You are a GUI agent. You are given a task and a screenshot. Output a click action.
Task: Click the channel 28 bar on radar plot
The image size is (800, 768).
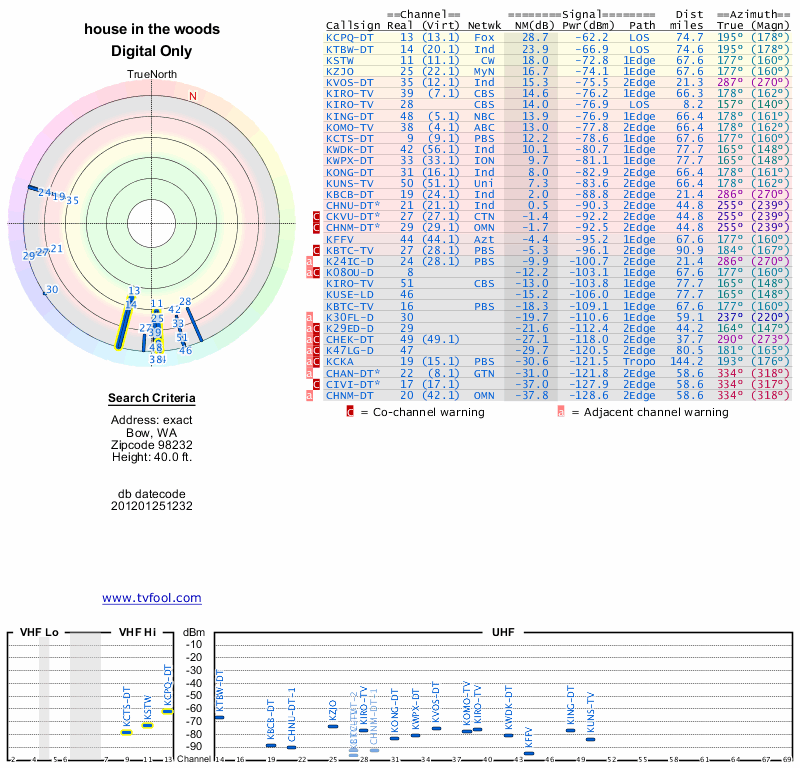pyautogui.click(x=193, y=323)
